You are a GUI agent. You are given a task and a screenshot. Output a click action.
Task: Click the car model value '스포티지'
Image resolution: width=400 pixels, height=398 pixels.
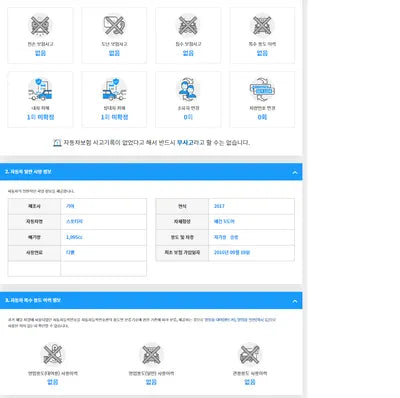click(74, 222)
